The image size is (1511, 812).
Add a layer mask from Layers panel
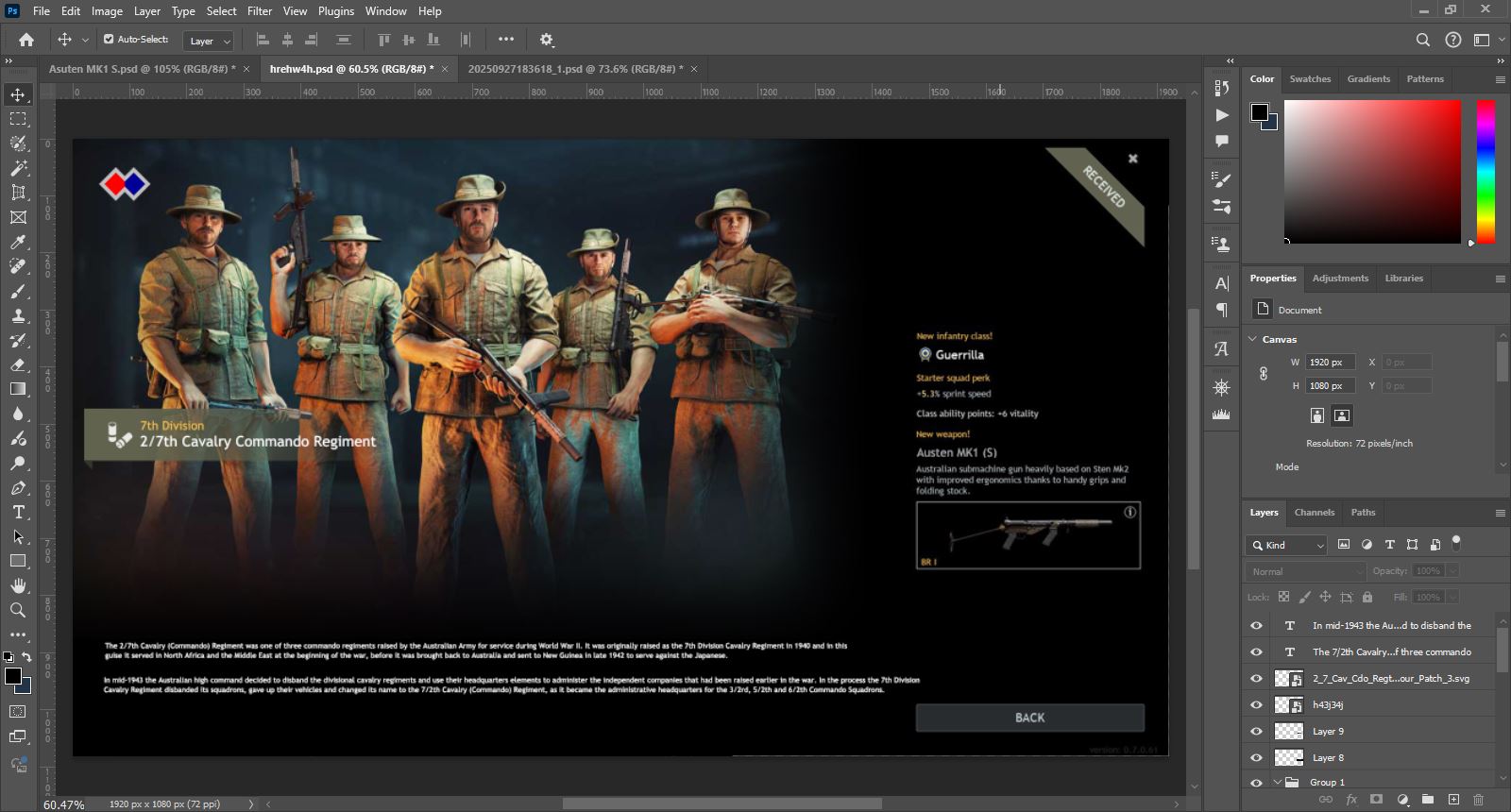click(1377, 800)
